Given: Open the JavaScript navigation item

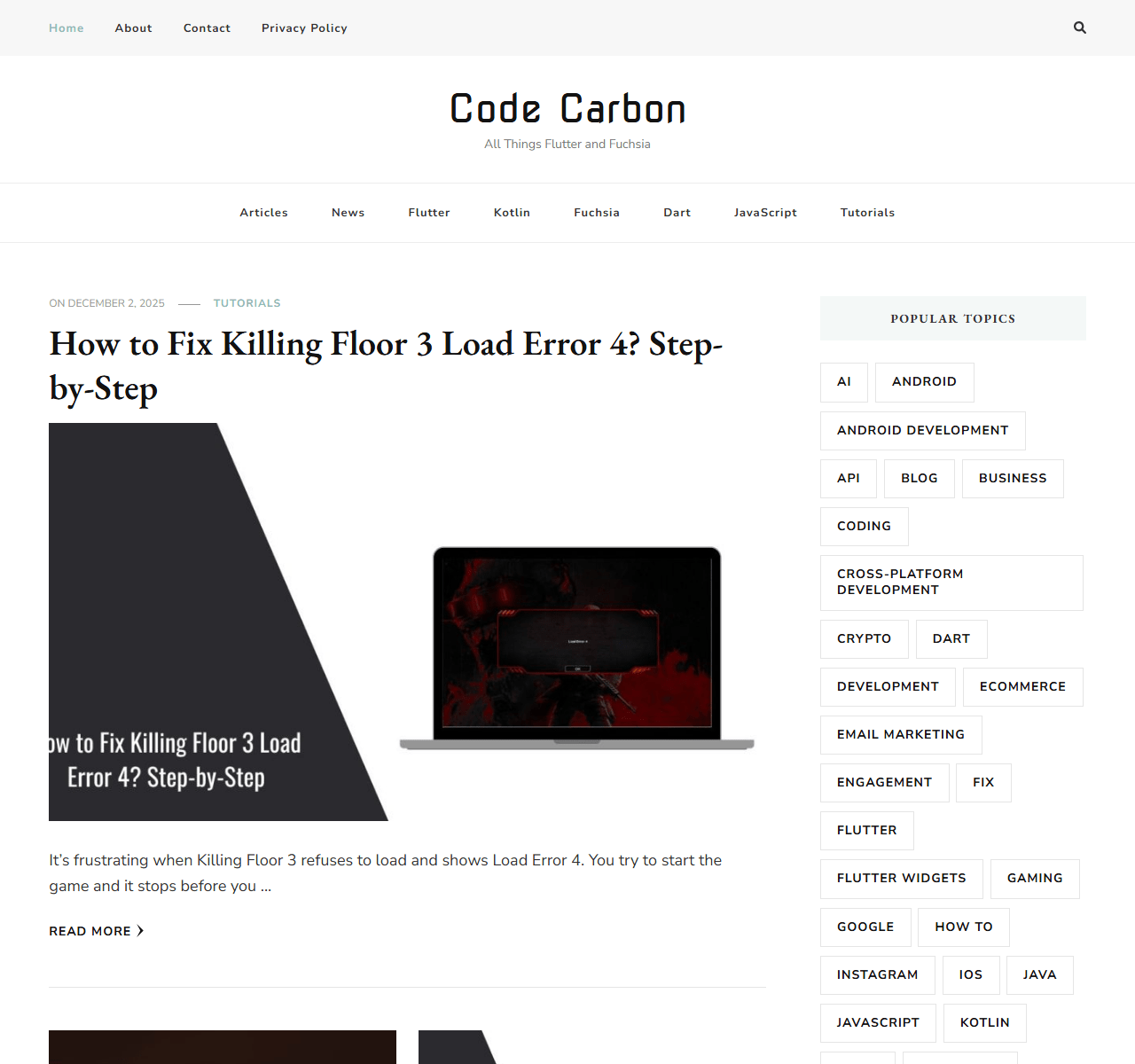Looking at the screenshot, I should tap(765, 213).
